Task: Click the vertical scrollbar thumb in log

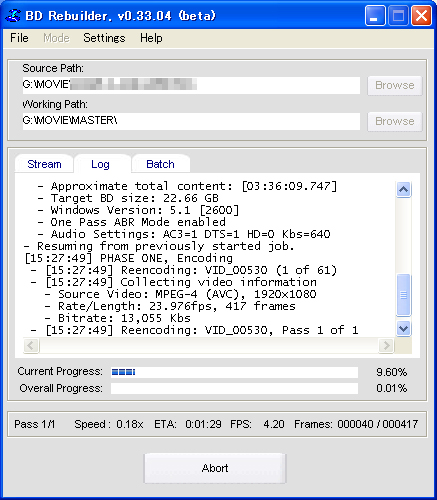Action: [x=403, y=295]
